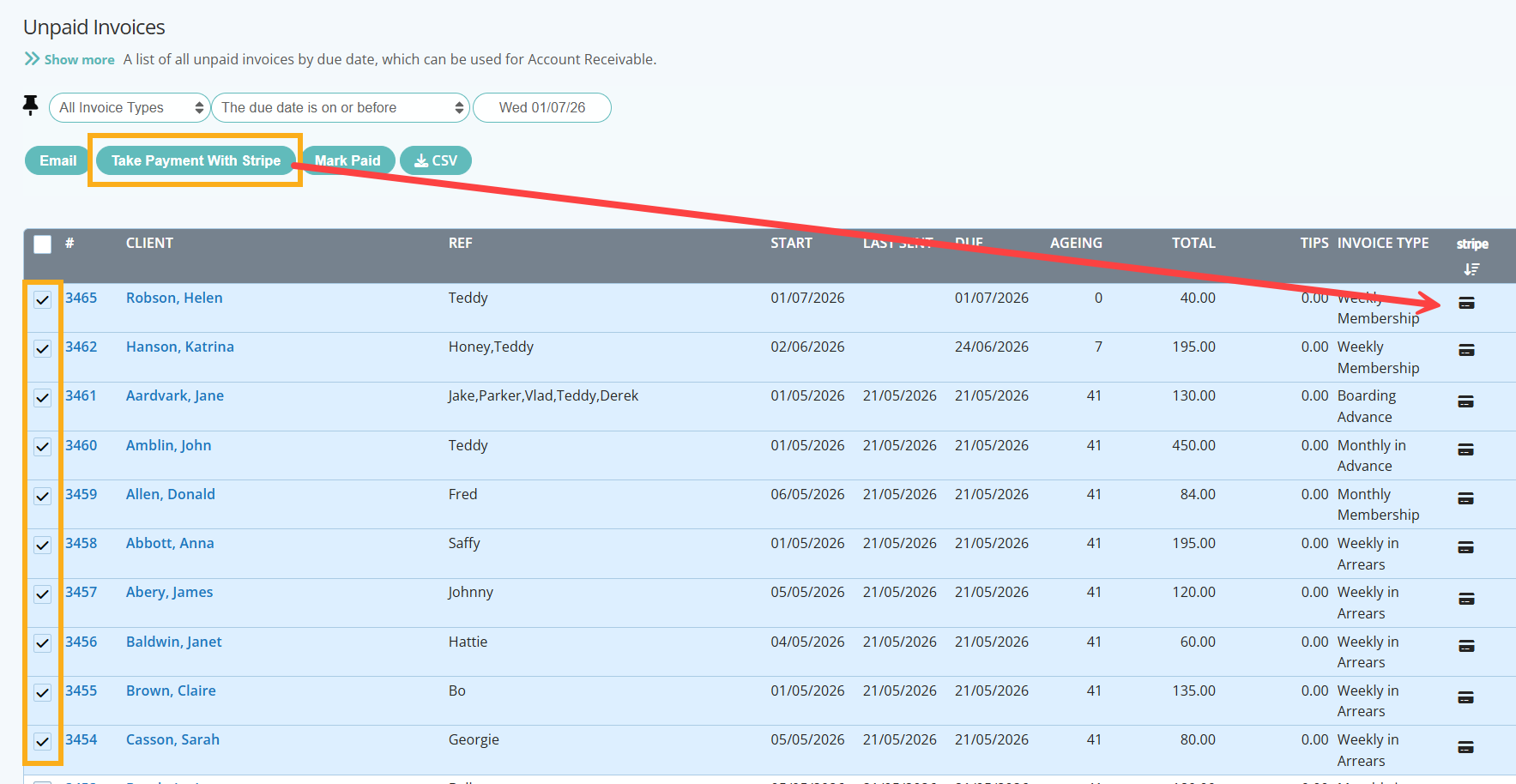Open invoice number 3458
The width and height of the screenshot is (1516, 784).
click(82, 543)
